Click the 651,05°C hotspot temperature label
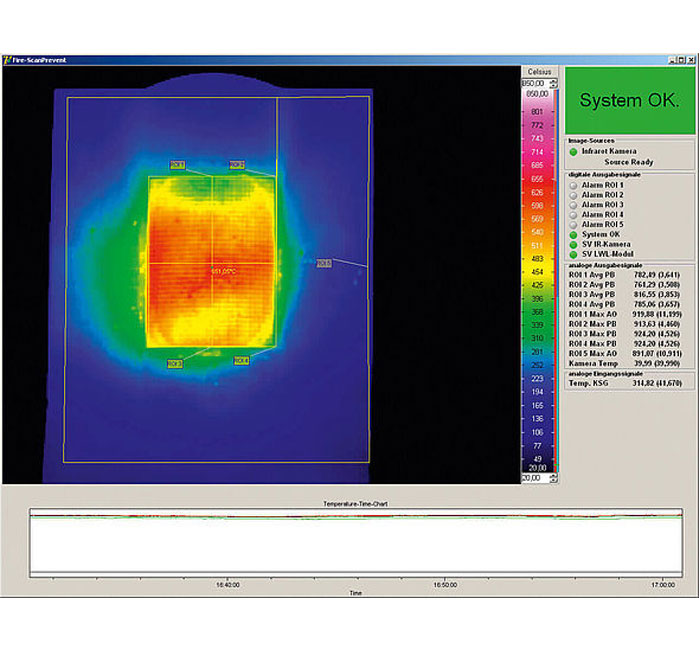This screenshot has height=652, width=700. tap(225, 271)
